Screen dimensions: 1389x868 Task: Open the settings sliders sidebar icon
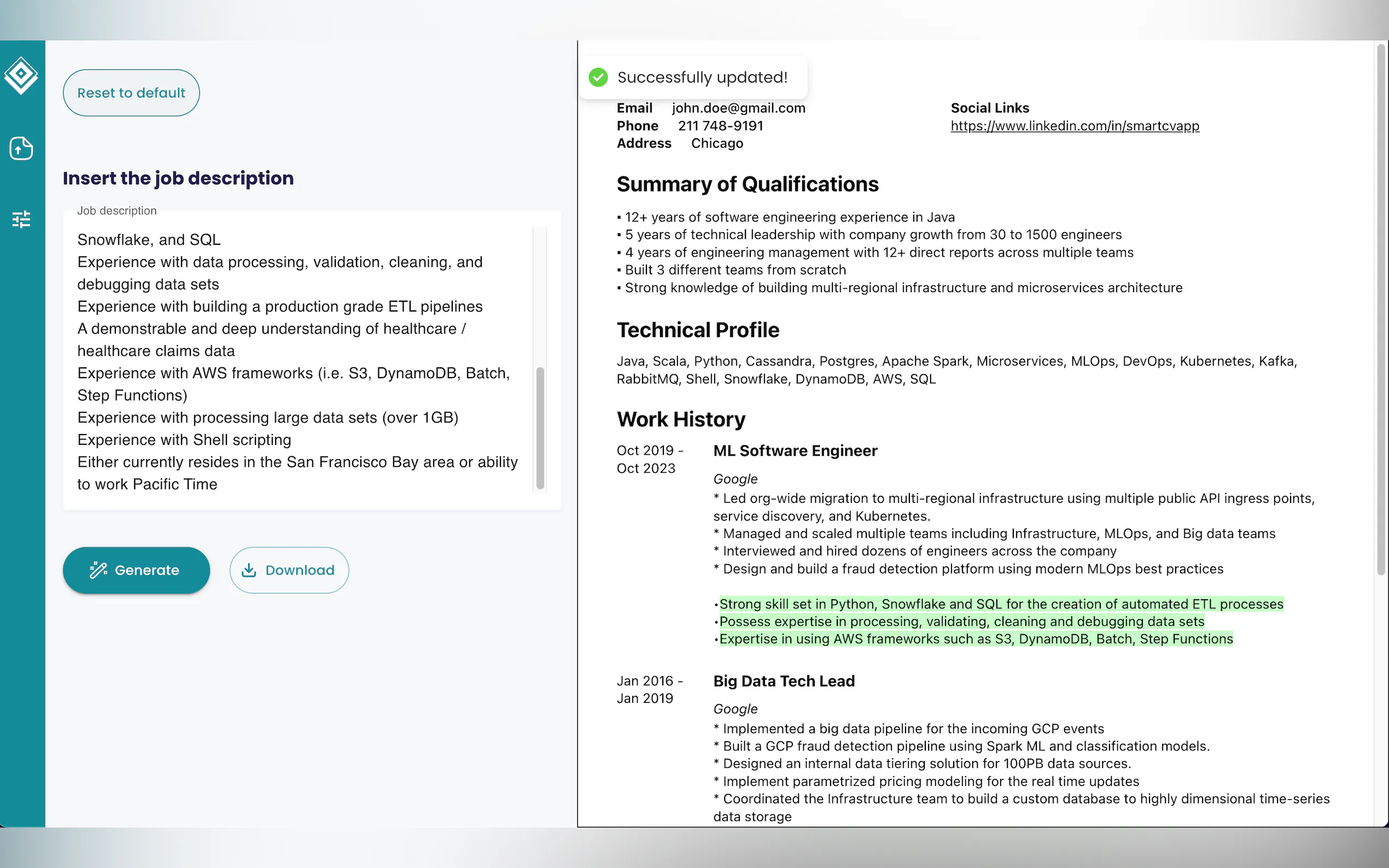(21, 219)
